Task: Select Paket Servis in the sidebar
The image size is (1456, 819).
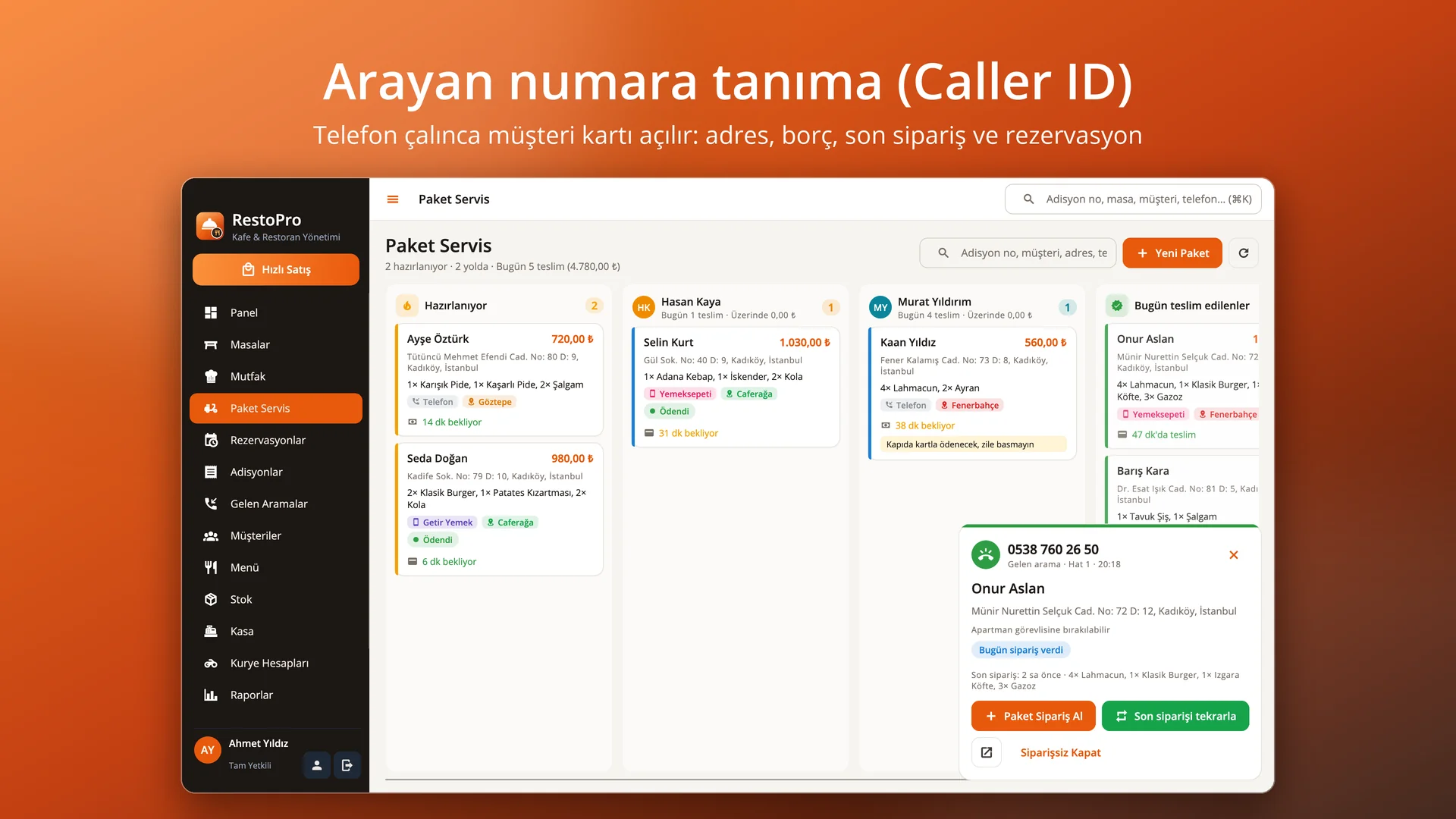Action: point(276,408)
